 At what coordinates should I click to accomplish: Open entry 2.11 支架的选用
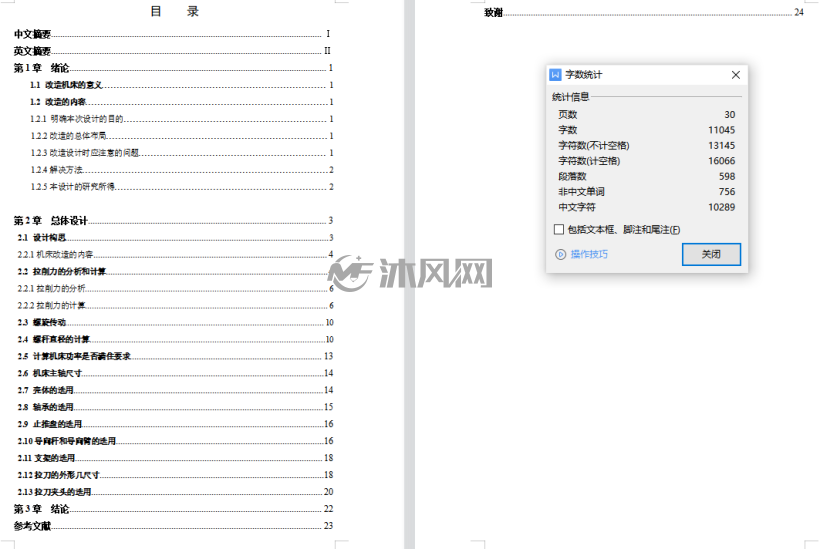pos(175,458)
